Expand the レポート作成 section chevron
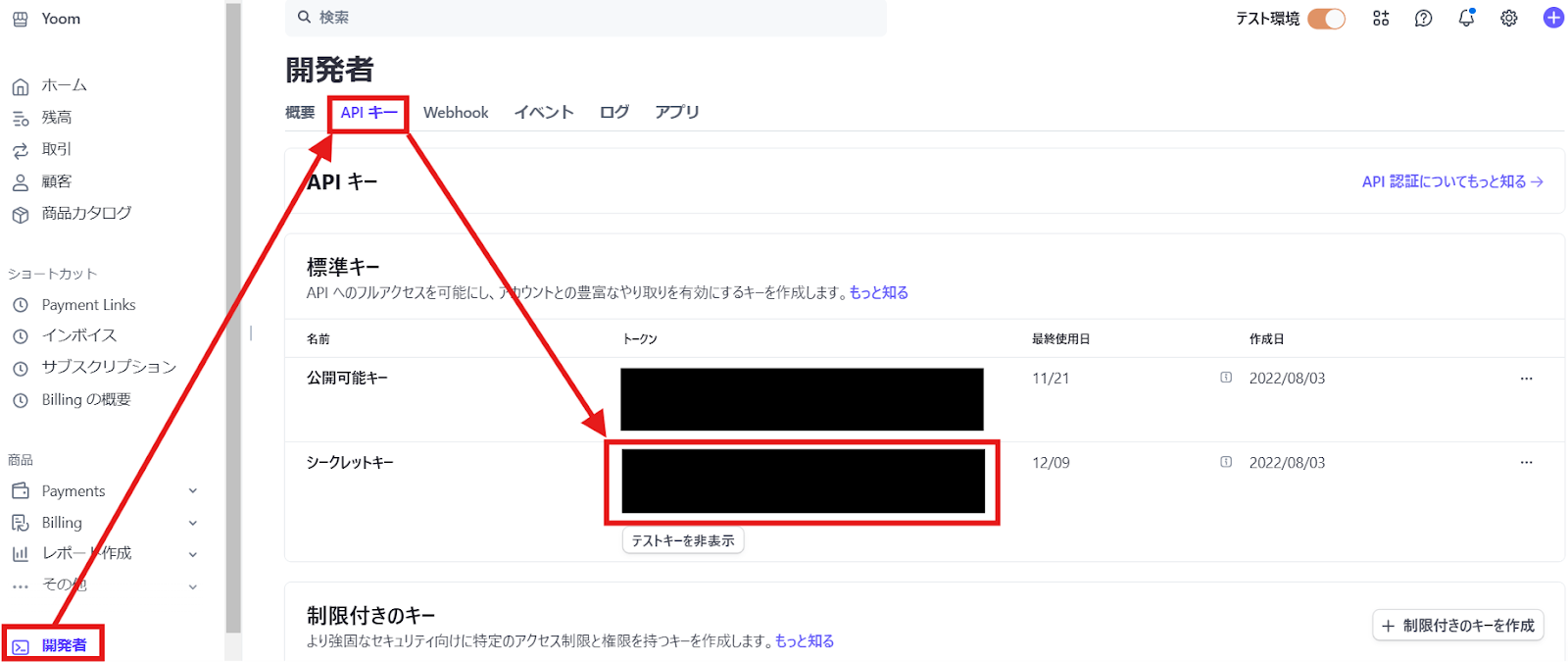1568x662 pixels. (x=193, y=554)
